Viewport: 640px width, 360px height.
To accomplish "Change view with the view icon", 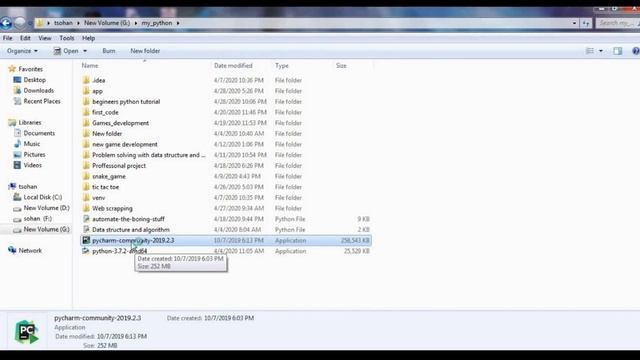I will [590, 51].
